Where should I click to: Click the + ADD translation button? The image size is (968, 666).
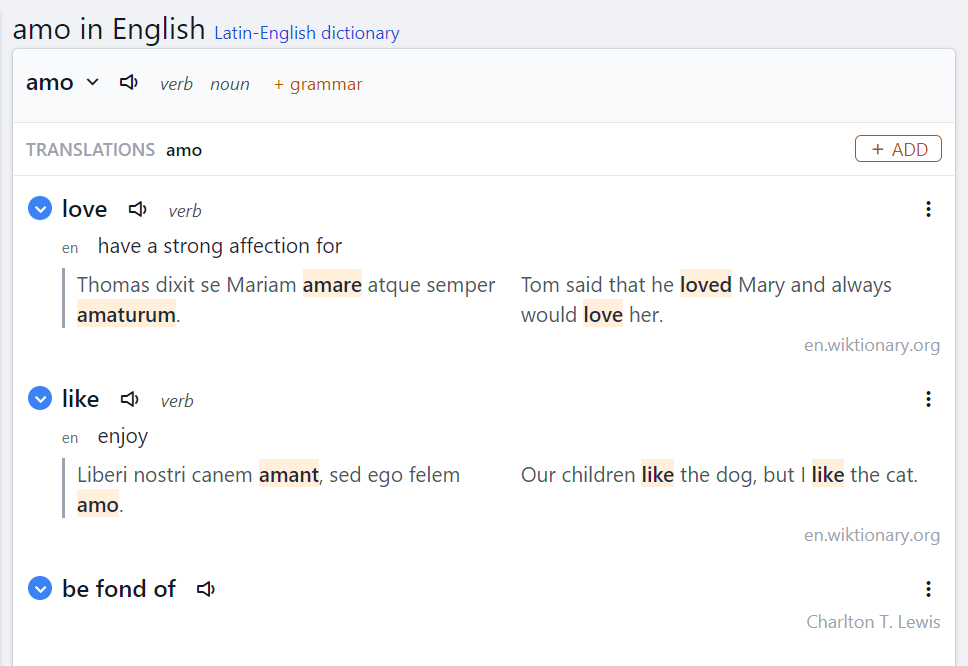897,148
